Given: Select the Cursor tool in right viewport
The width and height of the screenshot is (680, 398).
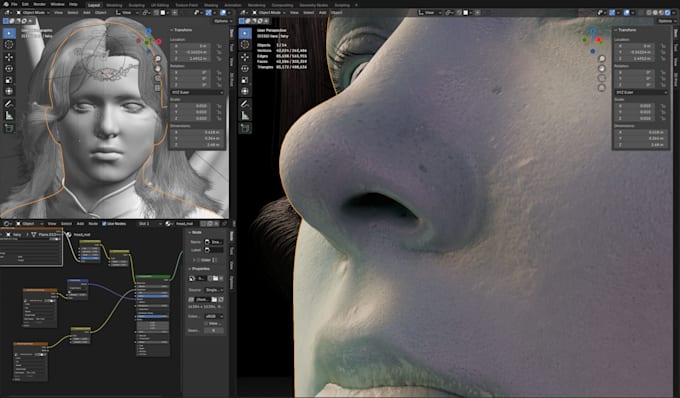Looking at the screenshot, I should 245,45.
